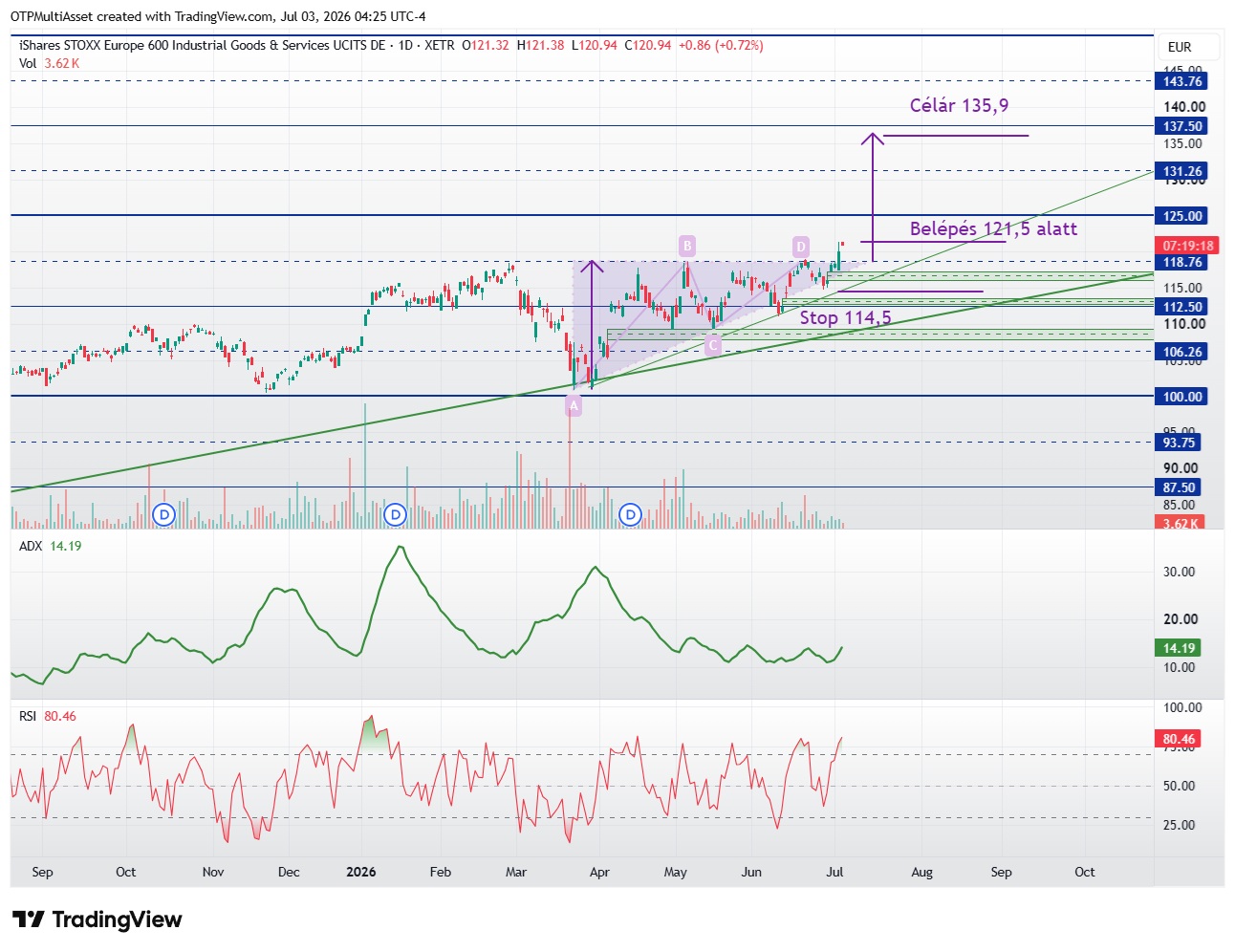Click the EUR currency label on price axis
Viewport: 1235px width, 952px height.
[x=1180, y=47]
